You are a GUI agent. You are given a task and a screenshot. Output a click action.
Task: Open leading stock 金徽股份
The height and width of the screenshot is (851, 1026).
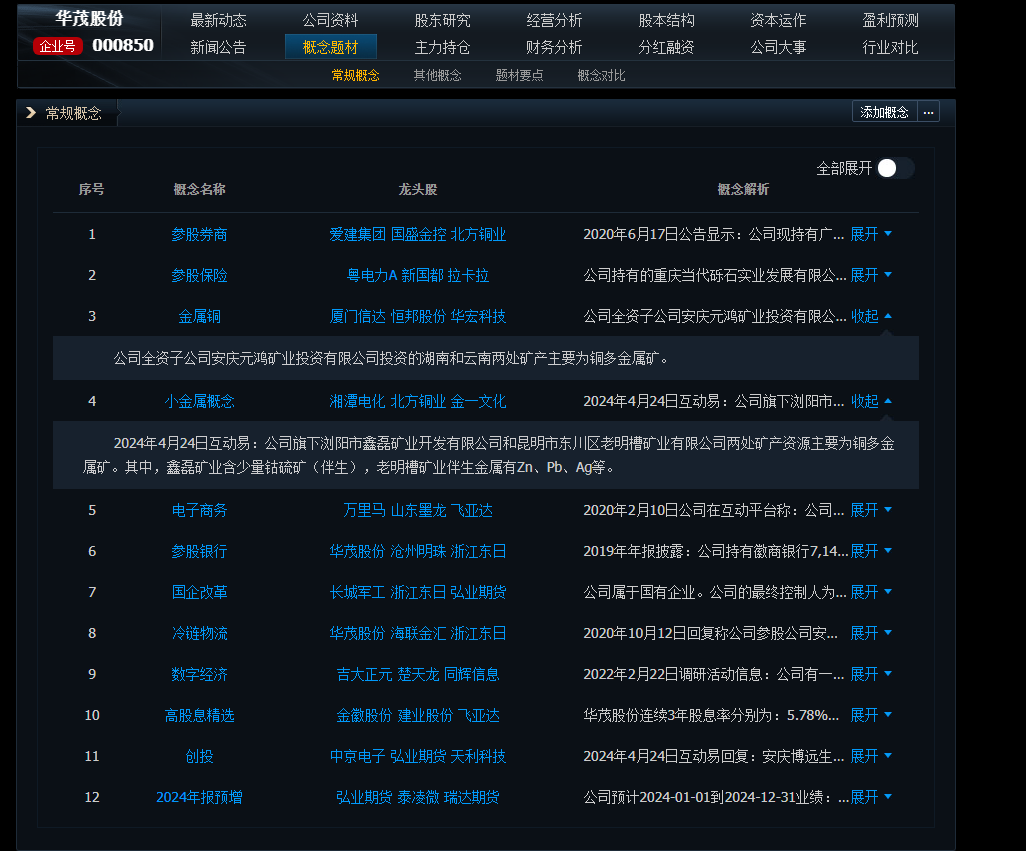pos(364,715)
